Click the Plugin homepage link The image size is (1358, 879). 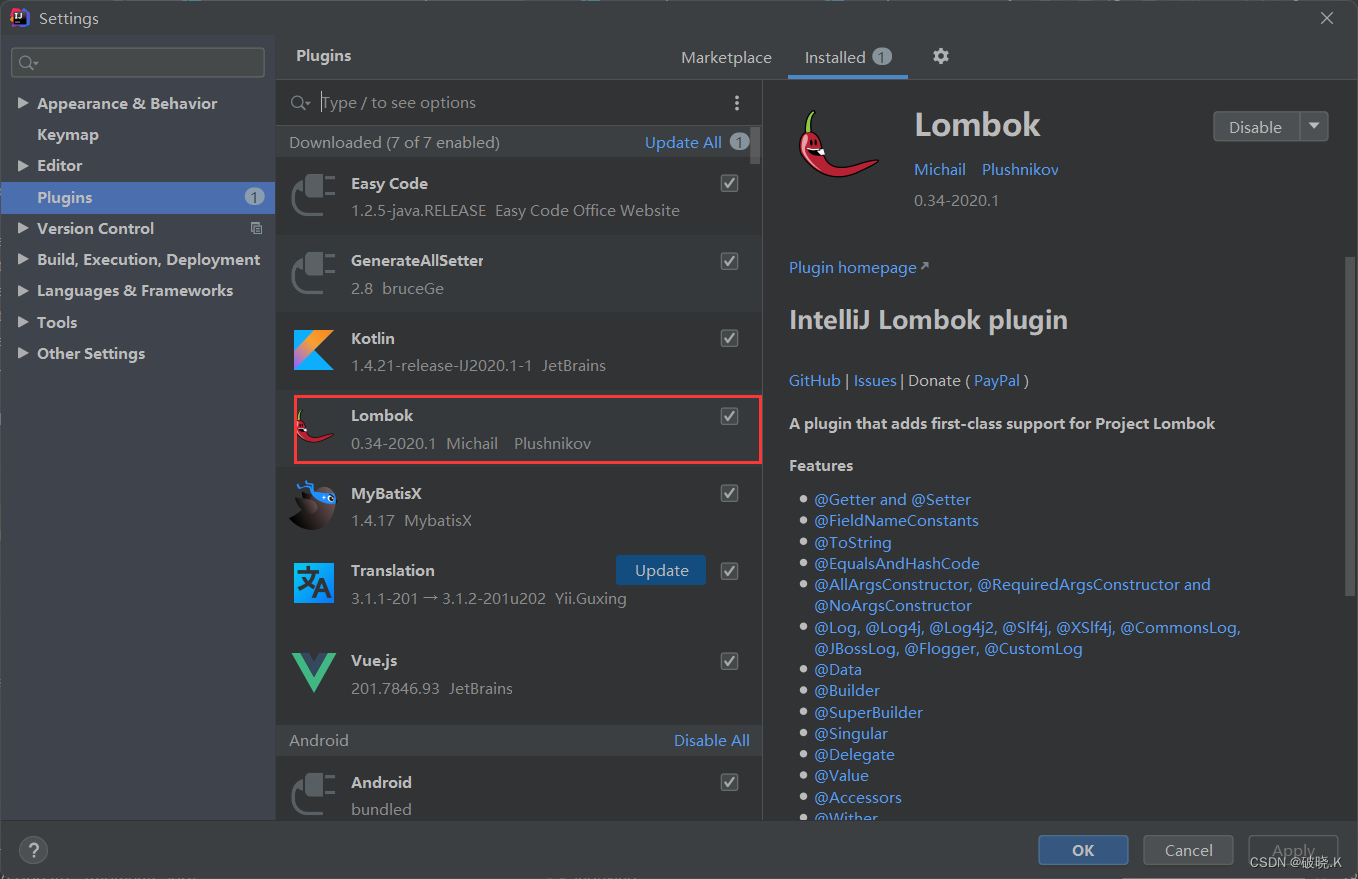[x=852, y=267]
